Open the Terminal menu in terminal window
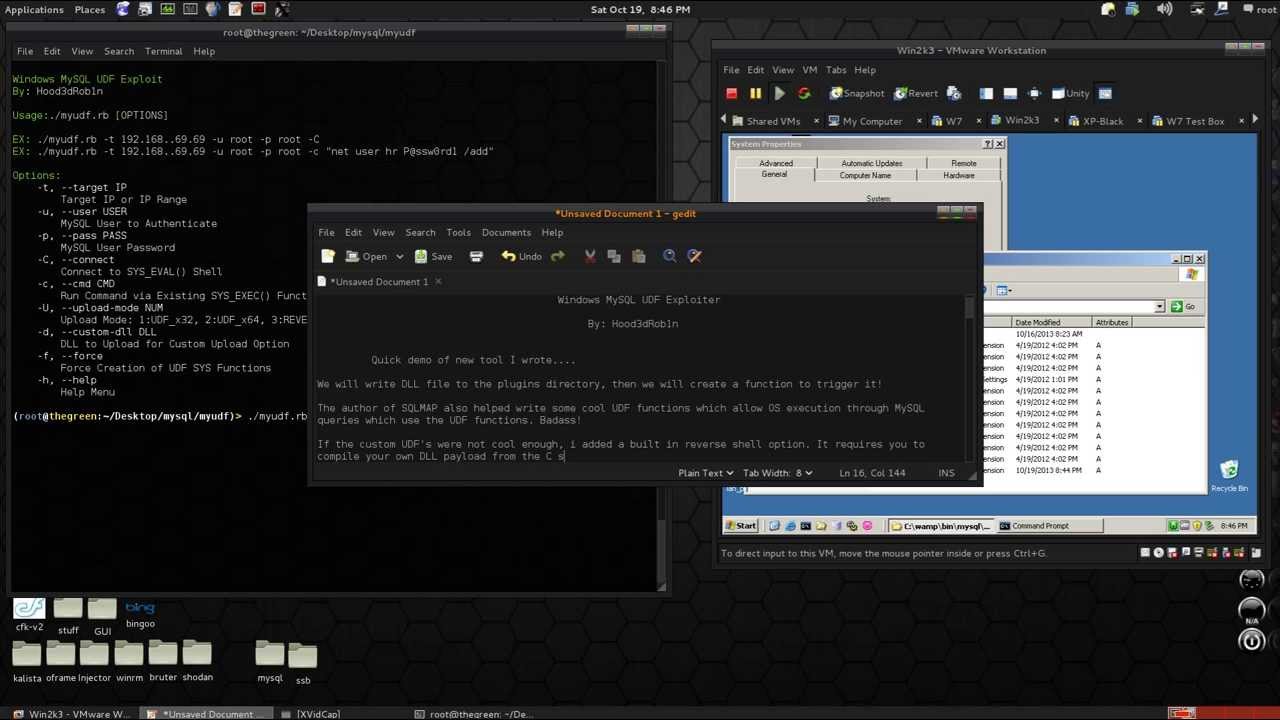The image size is (1280, 720). tap(163, 51)
